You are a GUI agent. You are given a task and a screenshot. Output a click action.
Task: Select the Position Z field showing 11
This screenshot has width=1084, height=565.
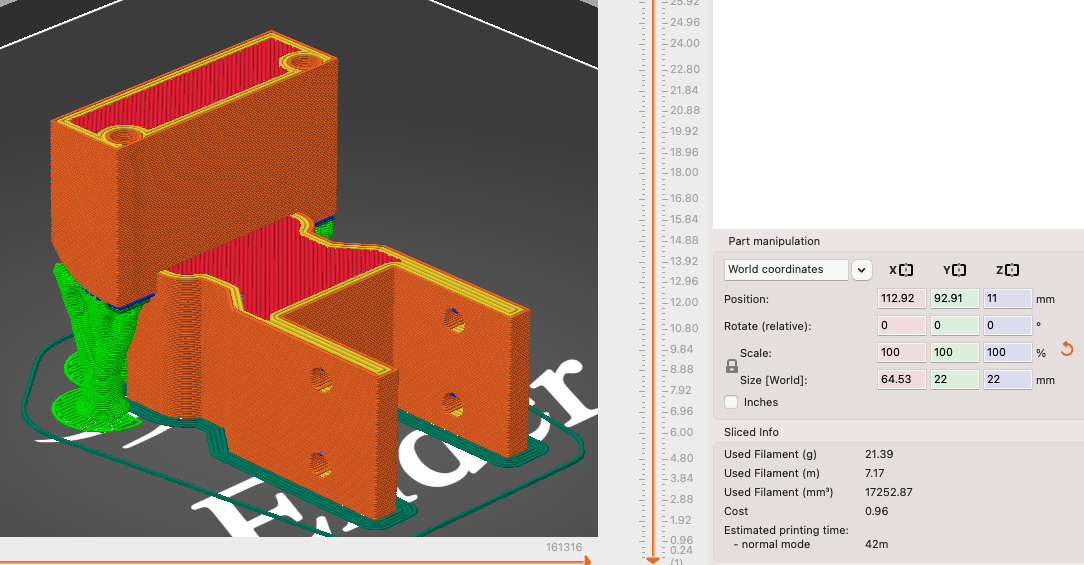click(x=1007, y=298)
